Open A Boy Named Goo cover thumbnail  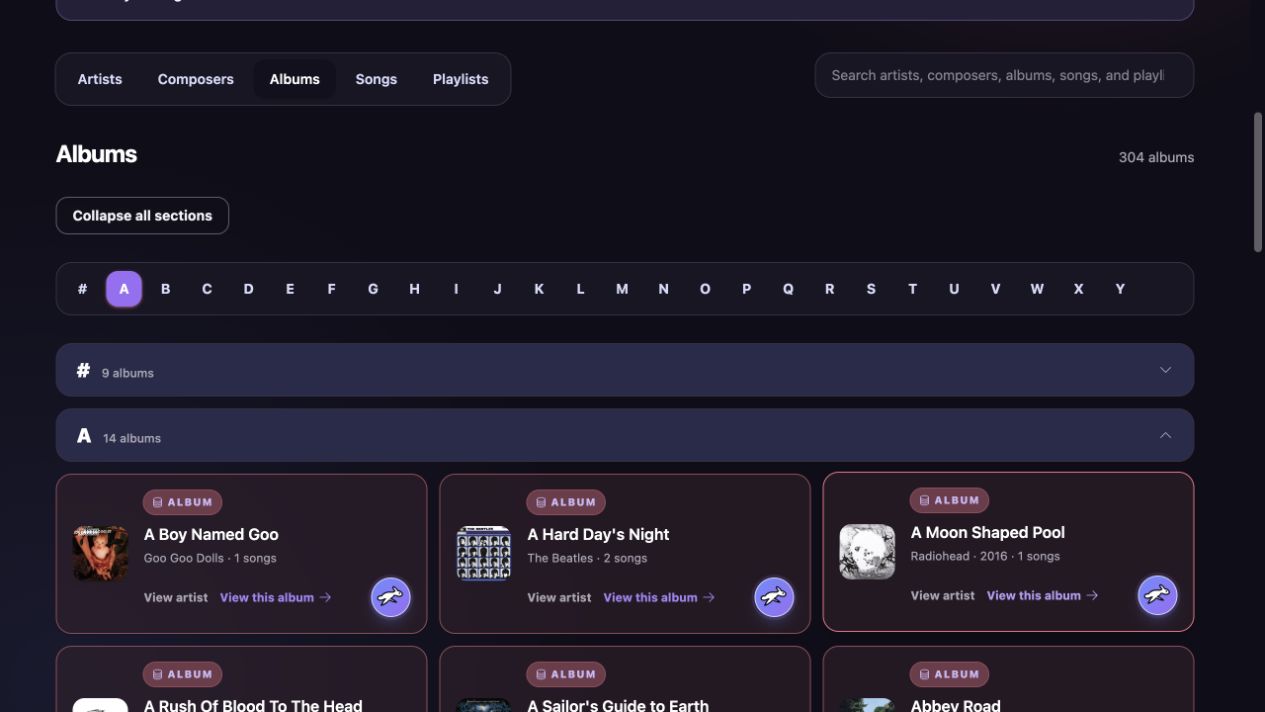[x=100, y=553]
